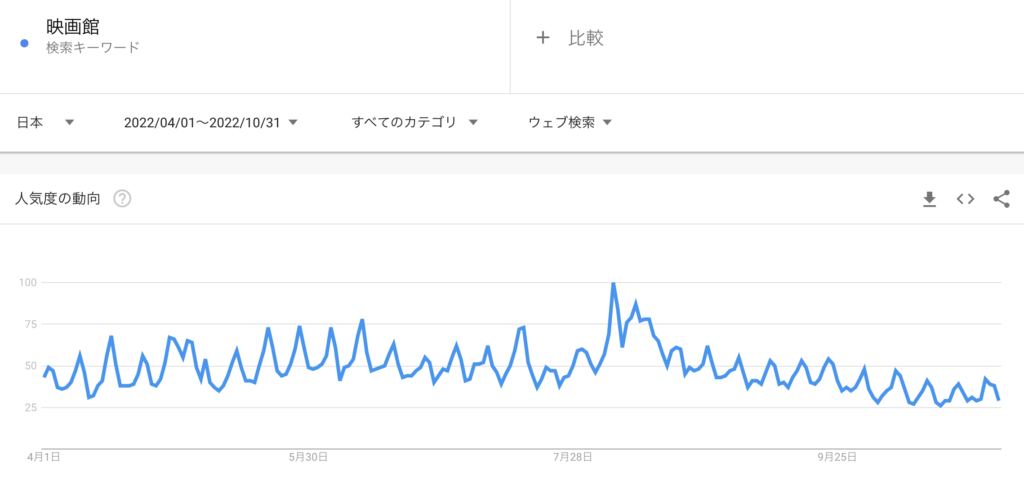Open the help question mark beside 人気度の動向
This screenshot has height=485, width=1024.
[x=122, y=198]
